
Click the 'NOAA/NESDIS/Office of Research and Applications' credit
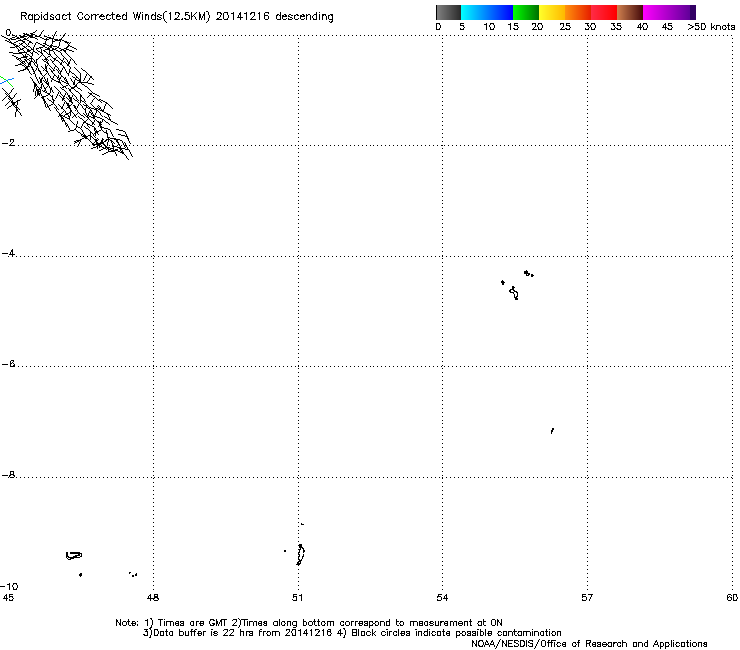coord(589,644)
